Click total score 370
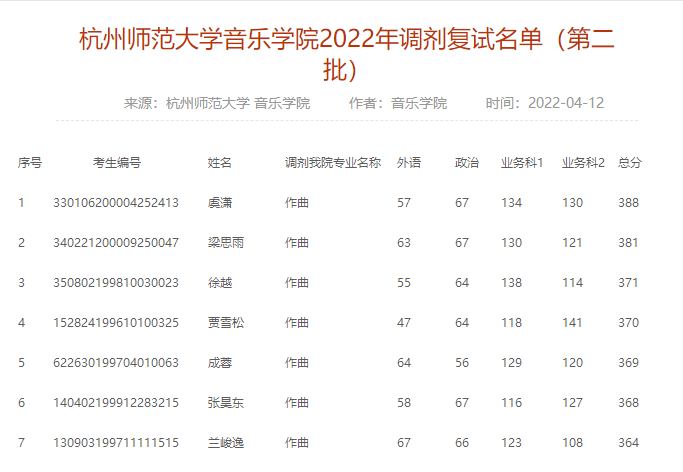The height and width of the screenshot is (472, 683). pos(628,323)
